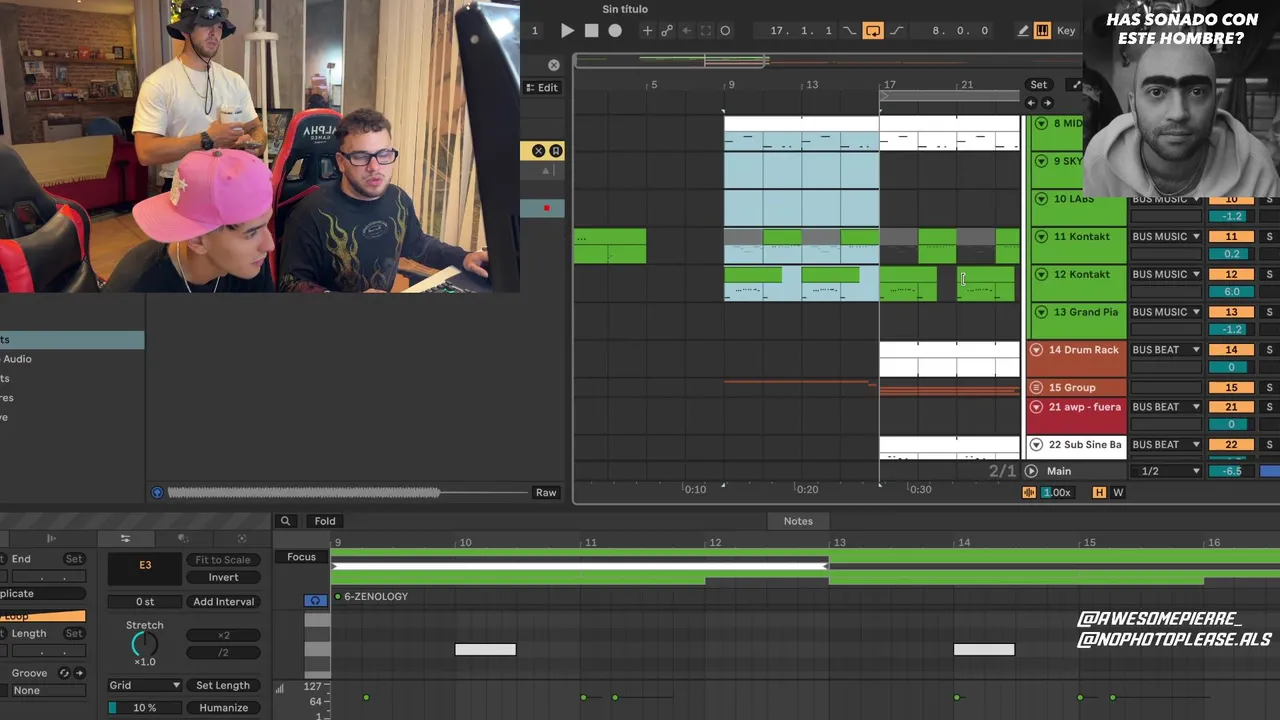Toggle the blue headphone preview icon

coord(315,600)
